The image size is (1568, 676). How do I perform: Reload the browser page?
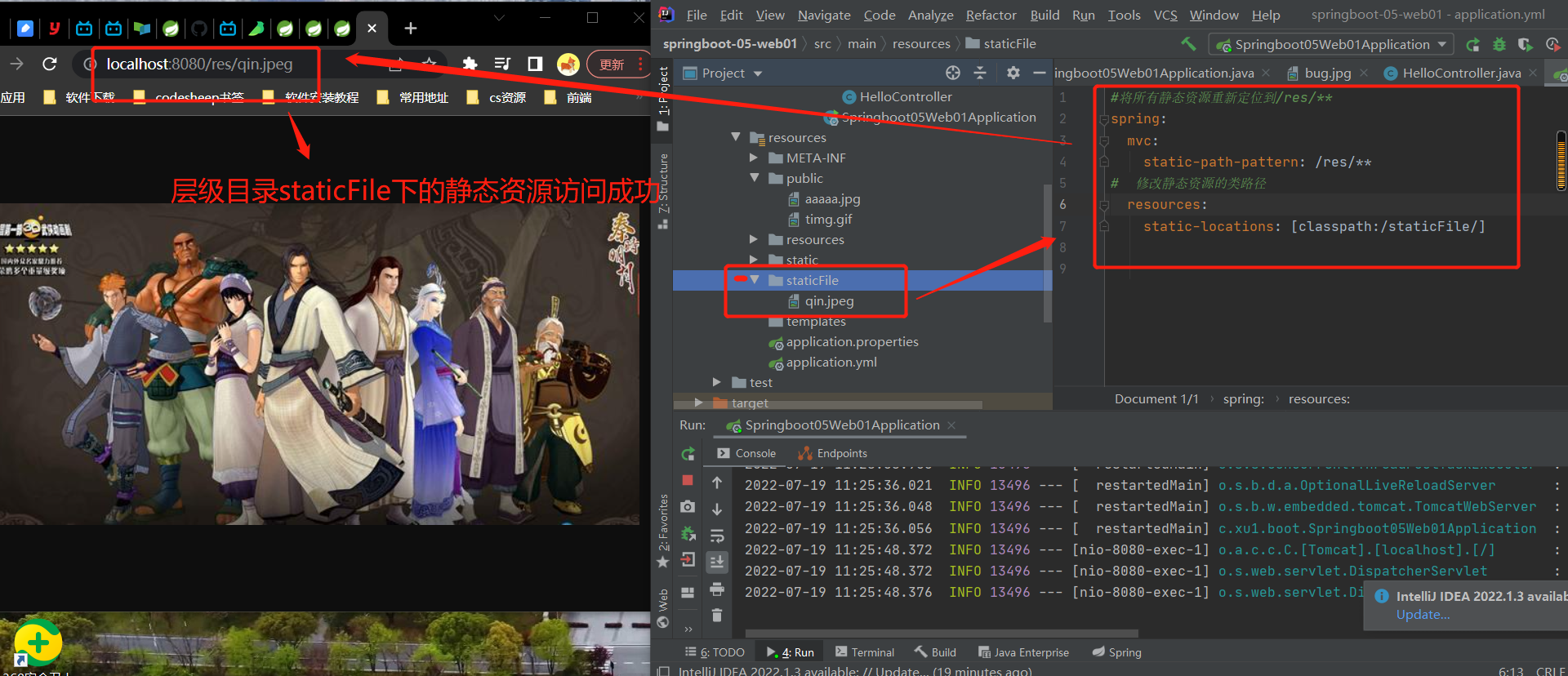click(x=49, y=64)
